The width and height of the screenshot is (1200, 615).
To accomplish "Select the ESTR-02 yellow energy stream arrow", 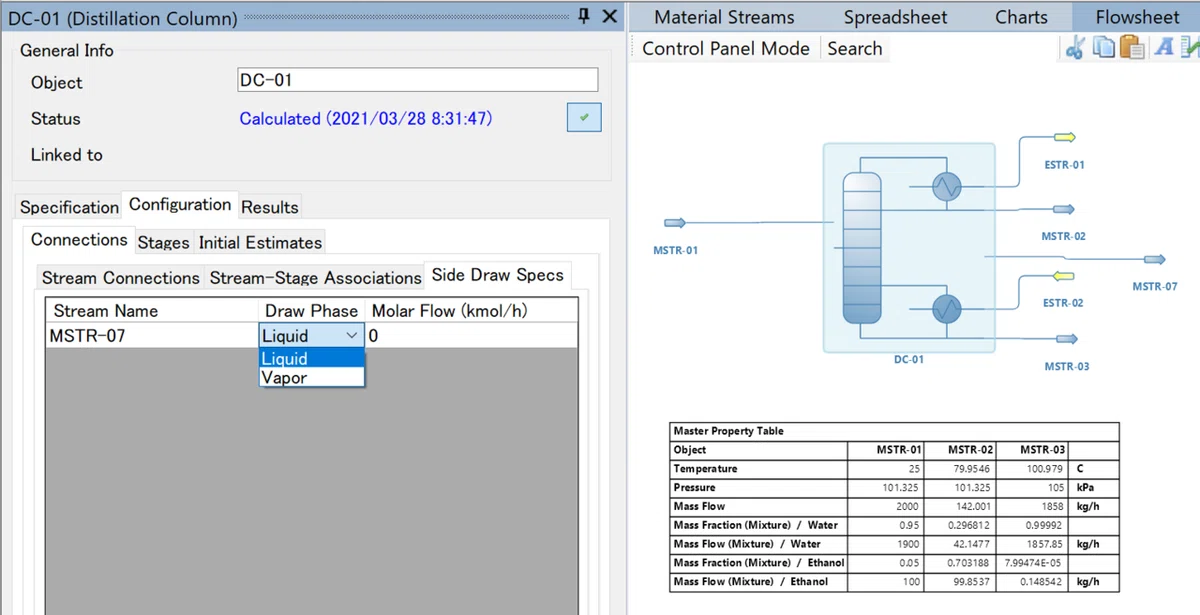I will pyautogui.click(x=1062, y=275).
